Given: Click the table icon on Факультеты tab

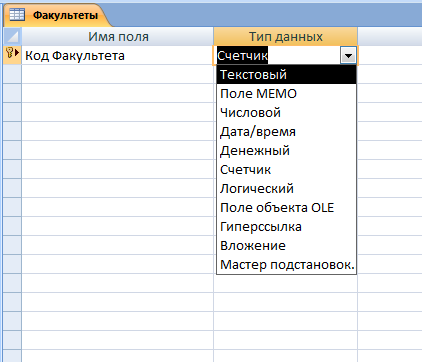Looking at the screenshot, I should [x=17, y=15].
